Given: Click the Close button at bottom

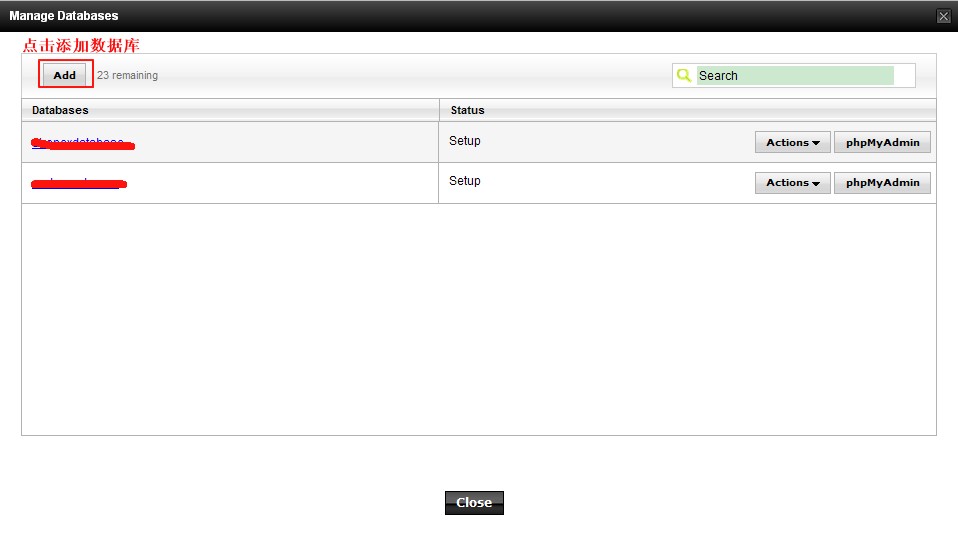Looking at the screenshot, I should (474, 502).
